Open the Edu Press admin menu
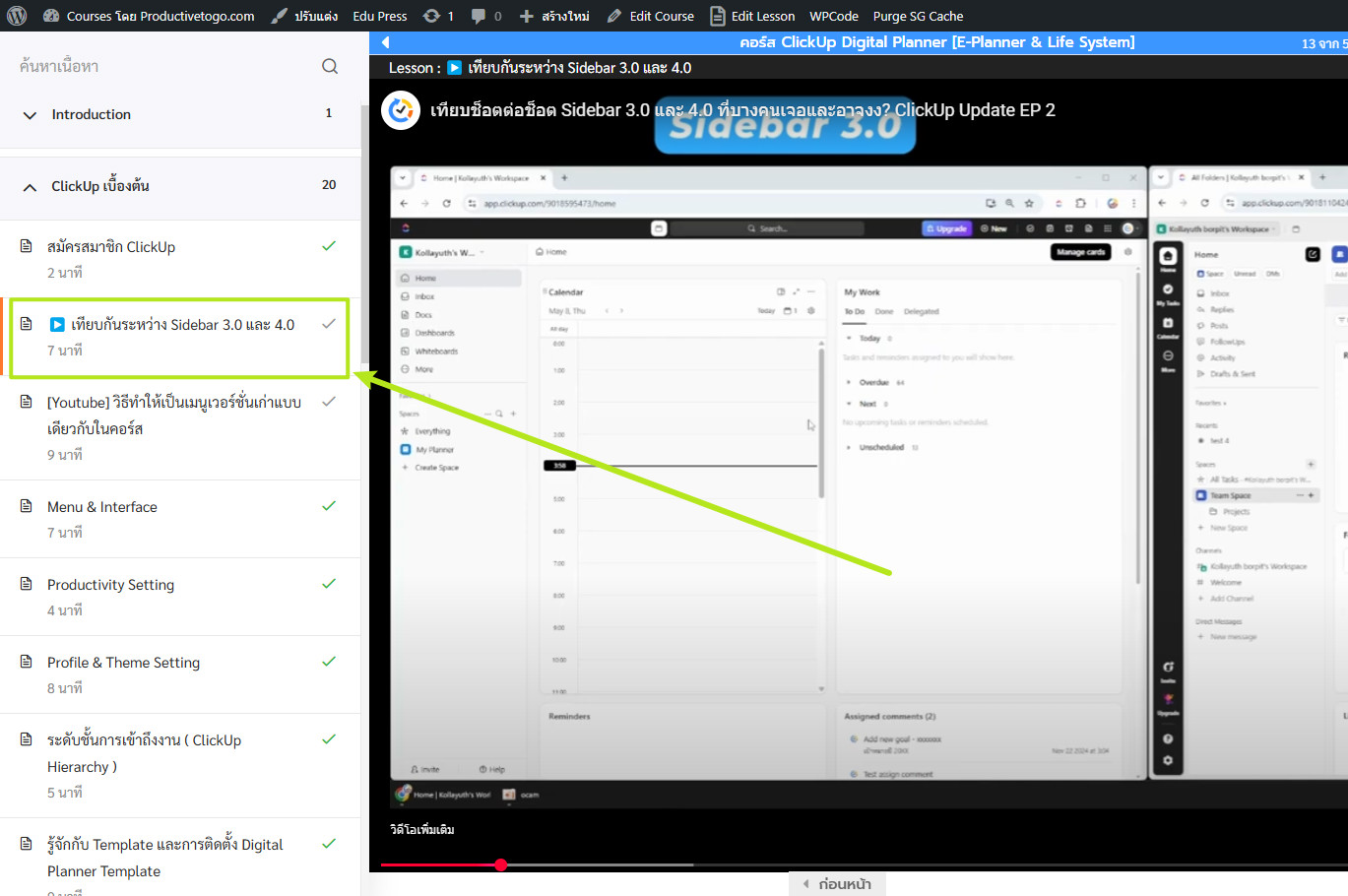The image size is (1348, 896). click(x=380, y=16)
